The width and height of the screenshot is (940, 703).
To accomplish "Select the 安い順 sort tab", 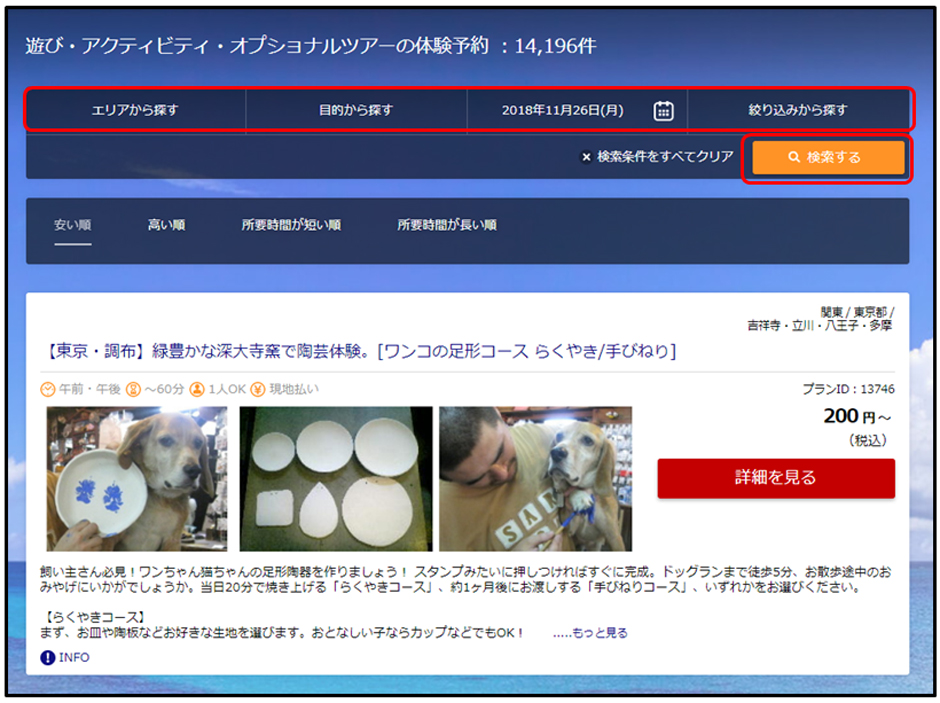I will pyautogui.click(x=73, y=225).
